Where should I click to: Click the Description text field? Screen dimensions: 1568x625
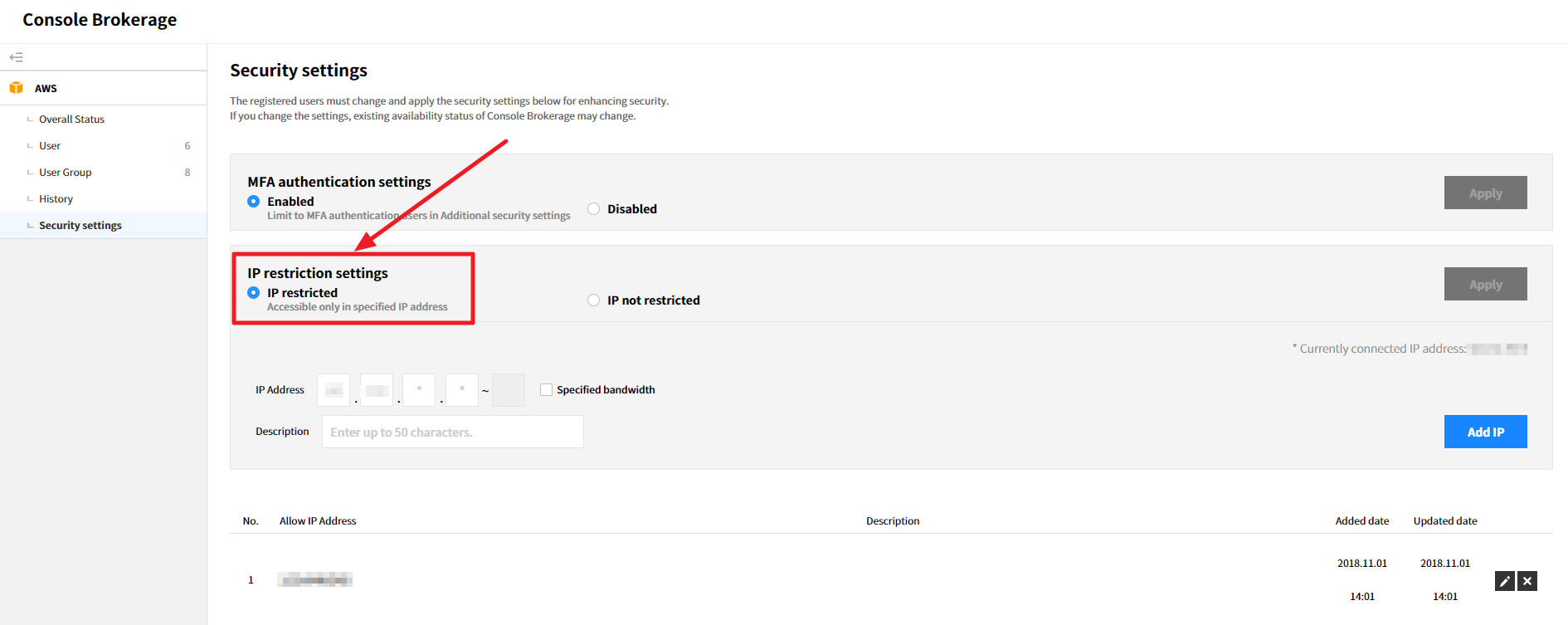452,432
